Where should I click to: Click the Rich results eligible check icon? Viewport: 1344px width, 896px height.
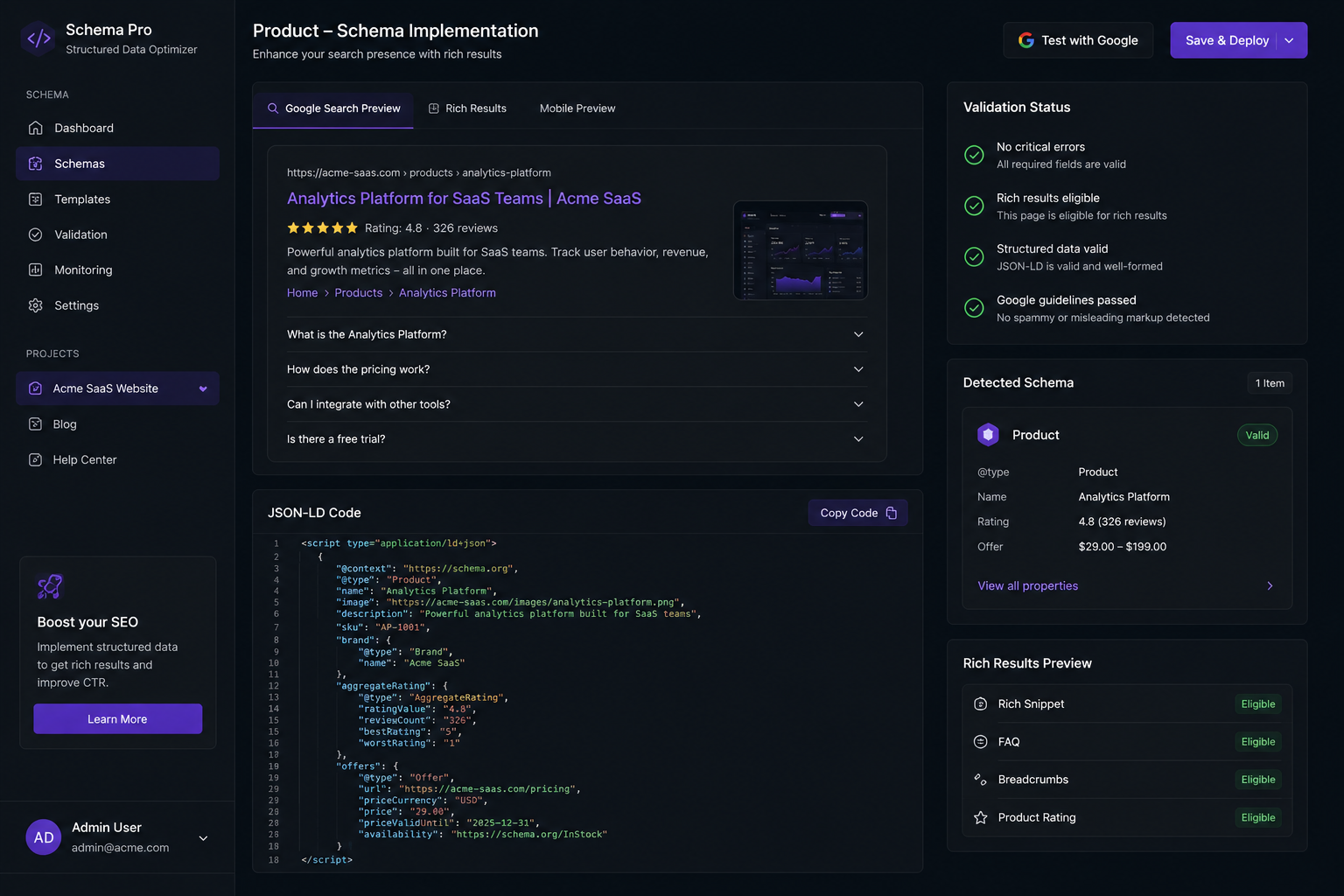pos(974,206)
